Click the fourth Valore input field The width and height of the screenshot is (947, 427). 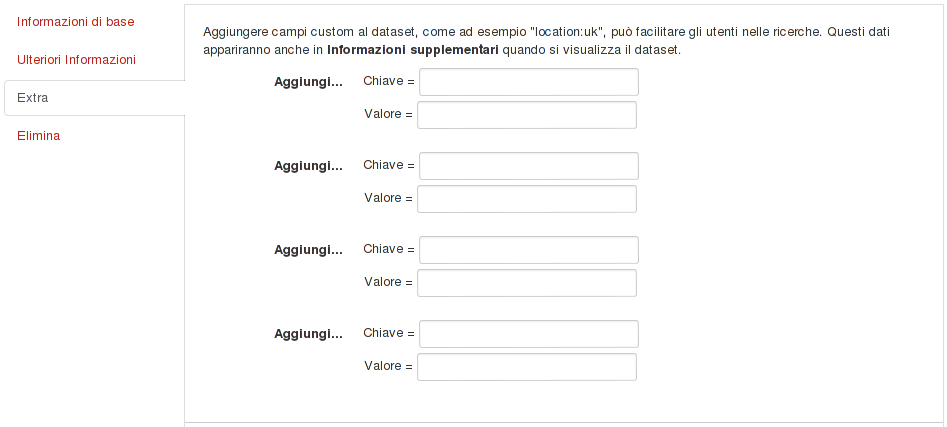527,367
